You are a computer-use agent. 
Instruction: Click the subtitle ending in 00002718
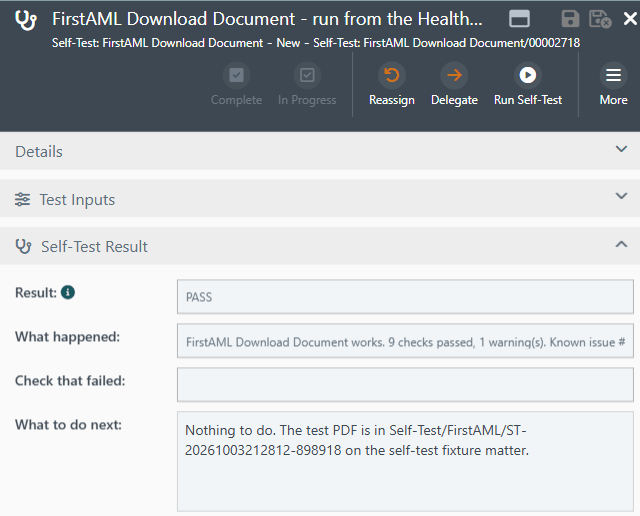click(316, 43)
